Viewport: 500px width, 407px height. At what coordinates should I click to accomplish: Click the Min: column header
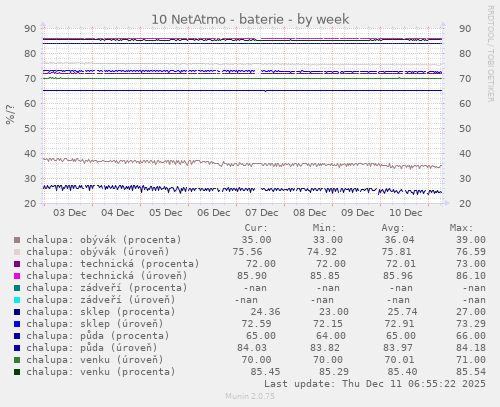(x=324, y=228)
